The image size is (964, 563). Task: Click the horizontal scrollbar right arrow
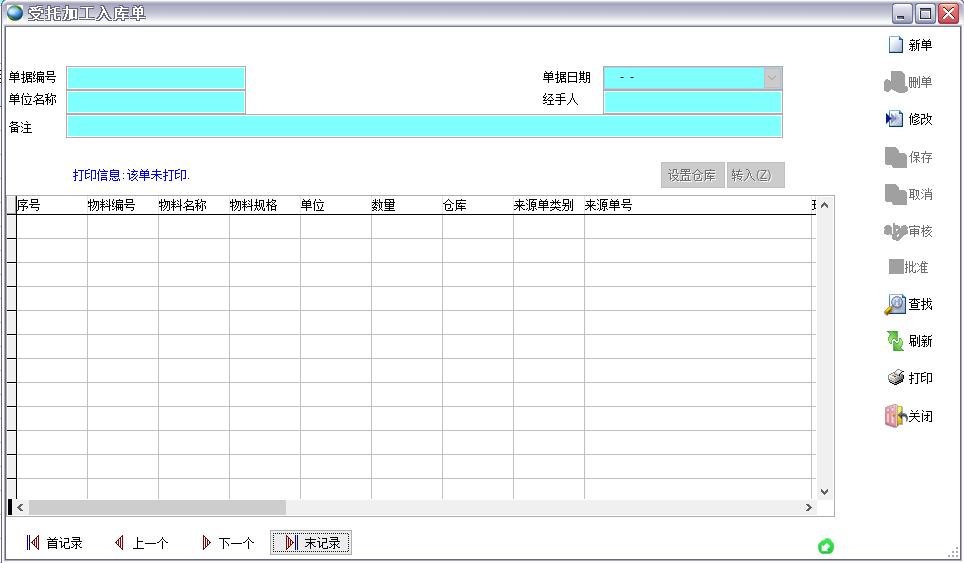[809, 508]
